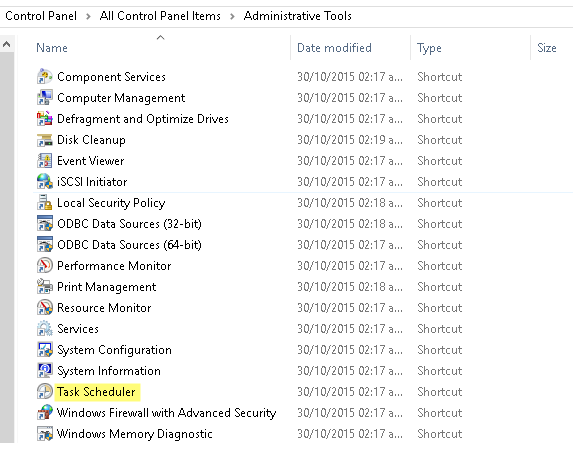The width and height of the screenshot is (573, 469).
Task: Select the Computer Management icon
Action: click(x=45, y=98)
